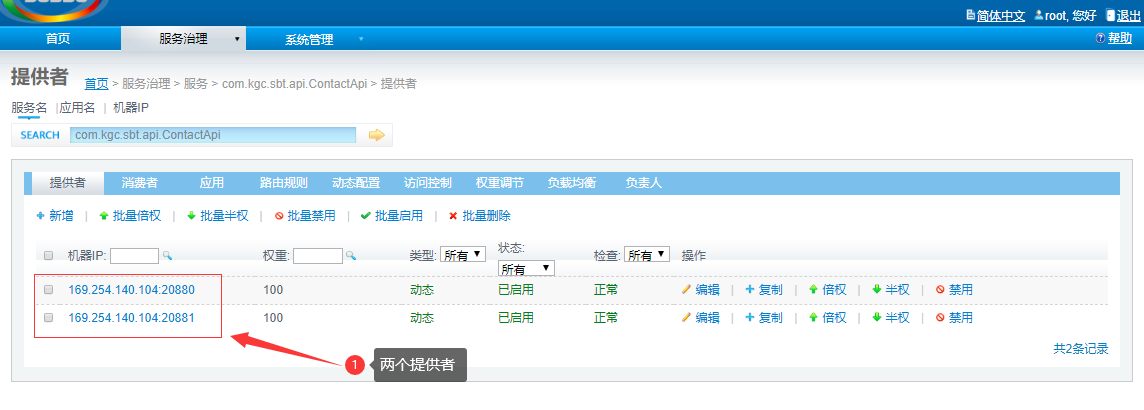Viewport: 1144px width, 410px height.
Task: Toggle the select-all checkbox in table header
Action: point(49,255)
